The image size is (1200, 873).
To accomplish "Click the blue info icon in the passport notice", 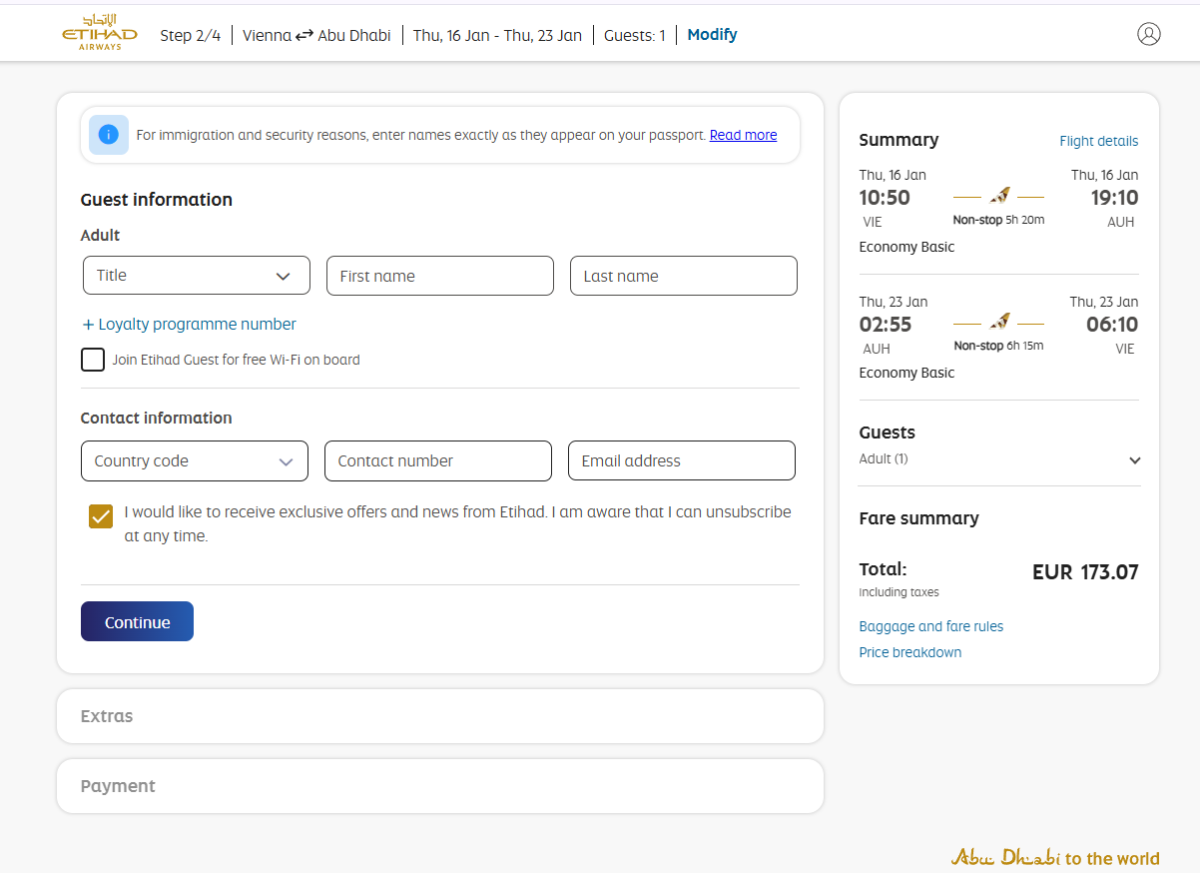I will pos(109,135).
